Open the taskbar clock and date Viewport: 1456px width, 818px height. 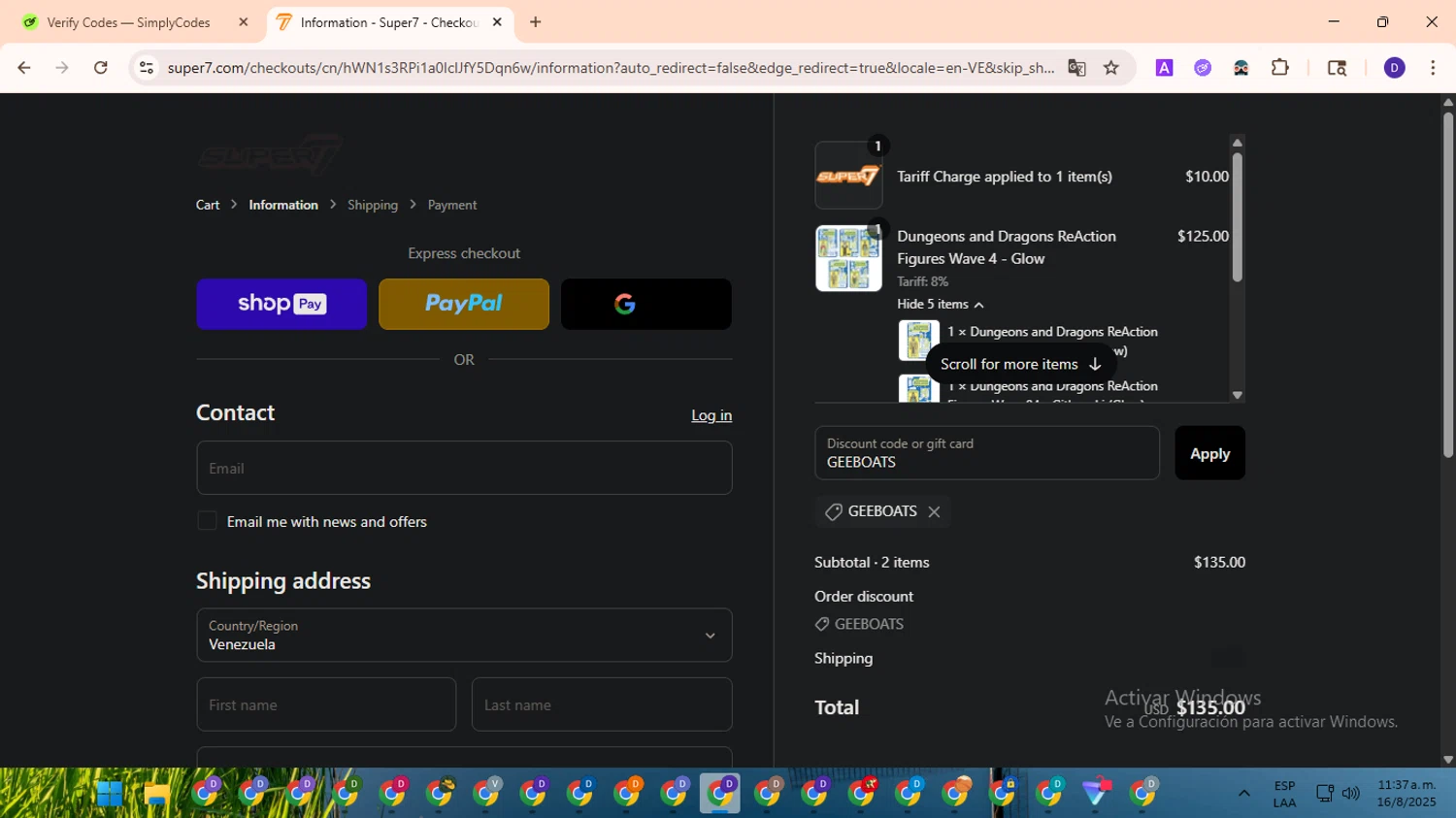pos(1406,794)
